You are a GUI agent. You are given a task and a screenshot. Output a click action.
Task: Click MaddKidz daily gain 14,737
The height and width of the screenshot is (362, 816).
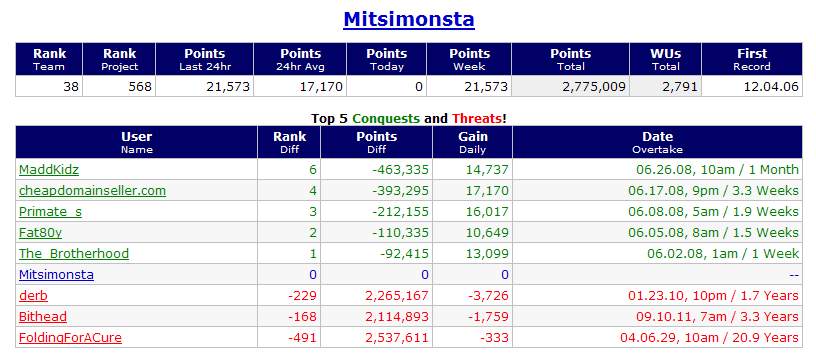487,170
